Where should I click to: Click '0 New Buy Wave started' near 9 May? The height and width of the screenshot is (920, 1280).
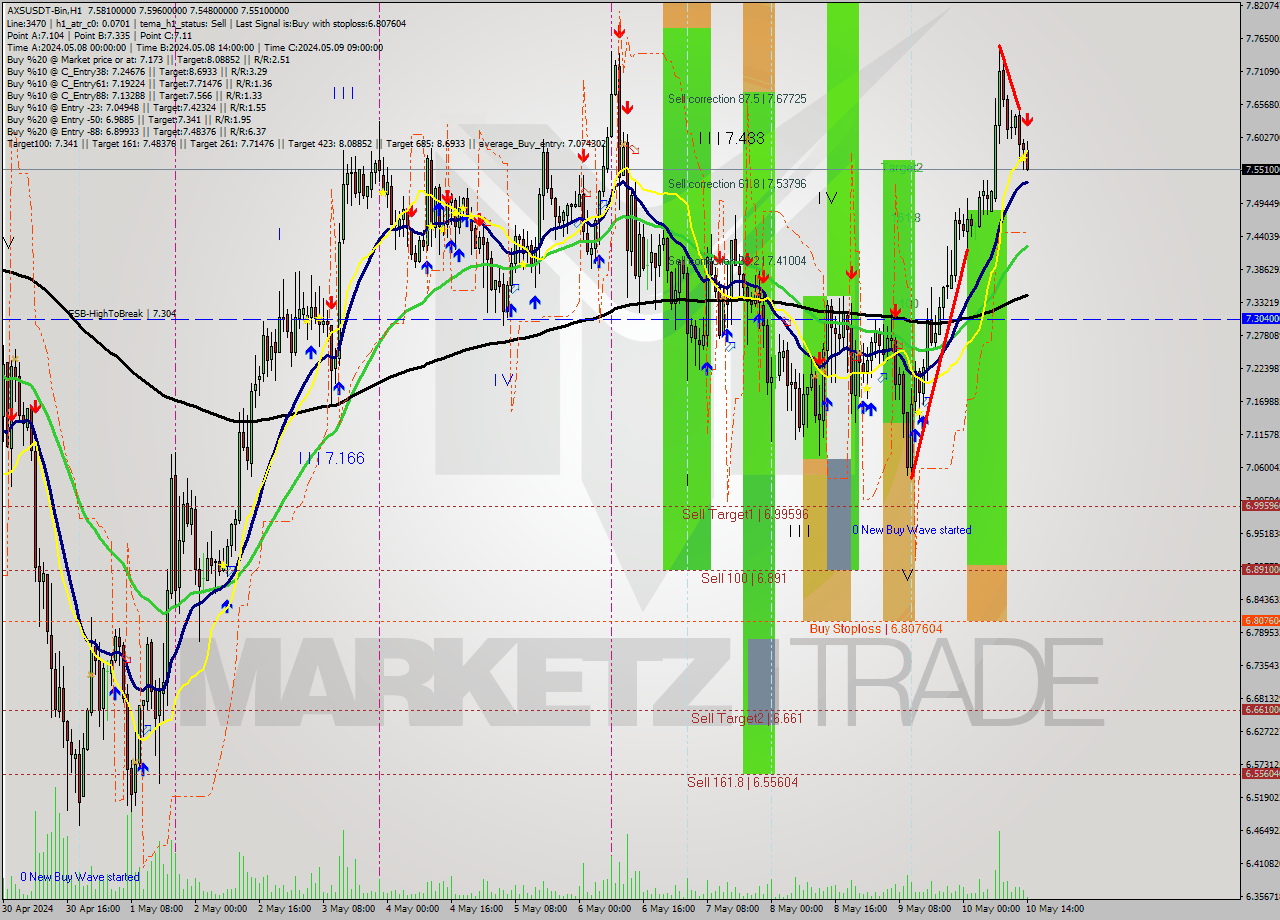tap(911, 530)
